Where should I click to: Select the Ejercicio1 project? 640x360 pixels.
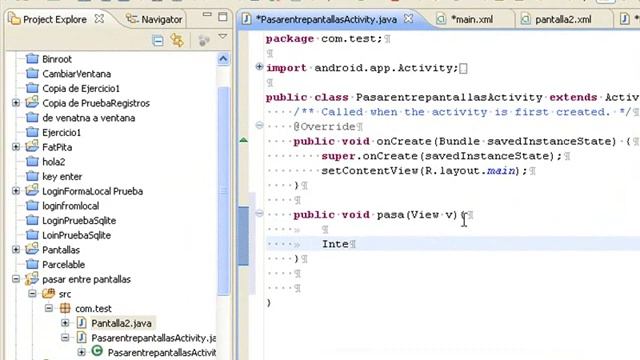(61, 132)
